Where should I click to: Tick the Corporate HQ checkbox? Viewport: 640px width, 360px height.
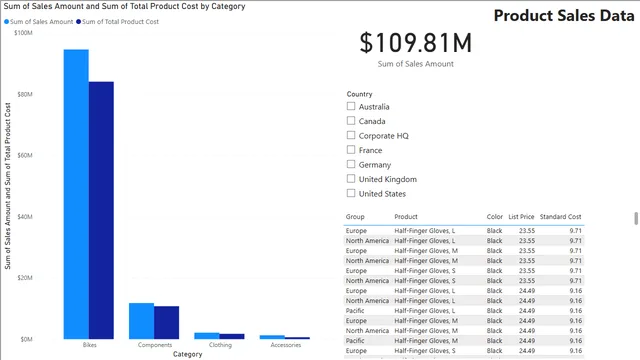pos(351,135)
